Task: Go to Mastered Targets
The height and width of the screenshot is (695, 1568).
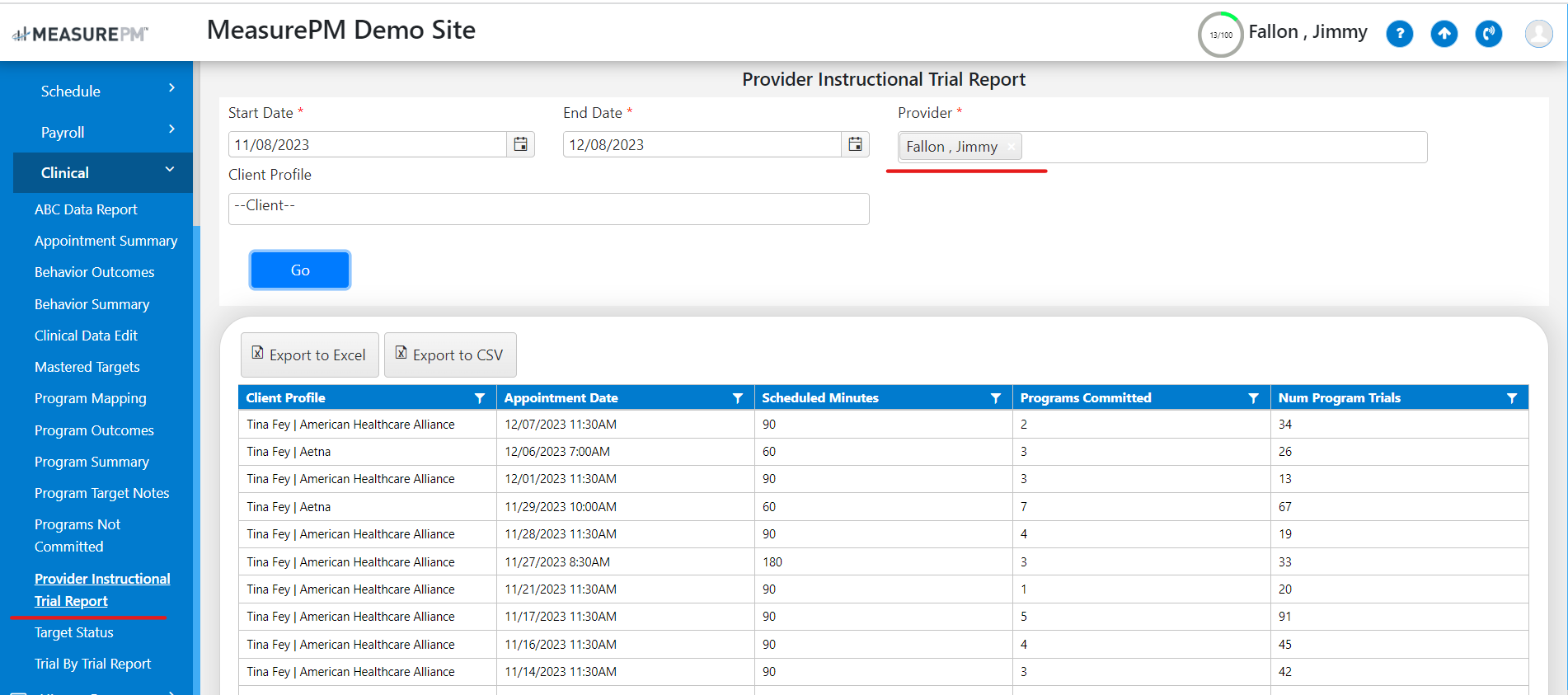Action: pyautogui.click(x=87, y=367)
